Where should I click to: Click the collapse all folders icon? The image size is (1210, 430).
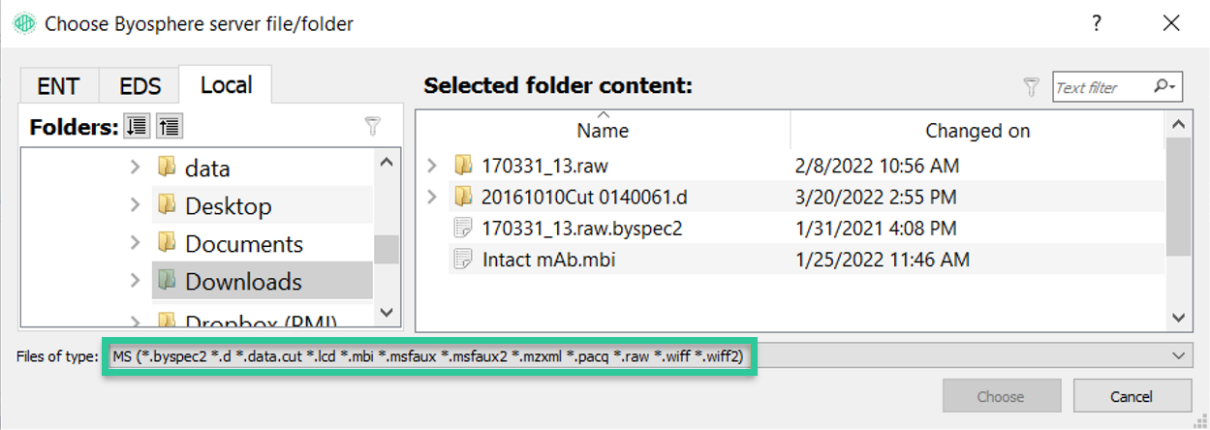(x=170, y=127)
